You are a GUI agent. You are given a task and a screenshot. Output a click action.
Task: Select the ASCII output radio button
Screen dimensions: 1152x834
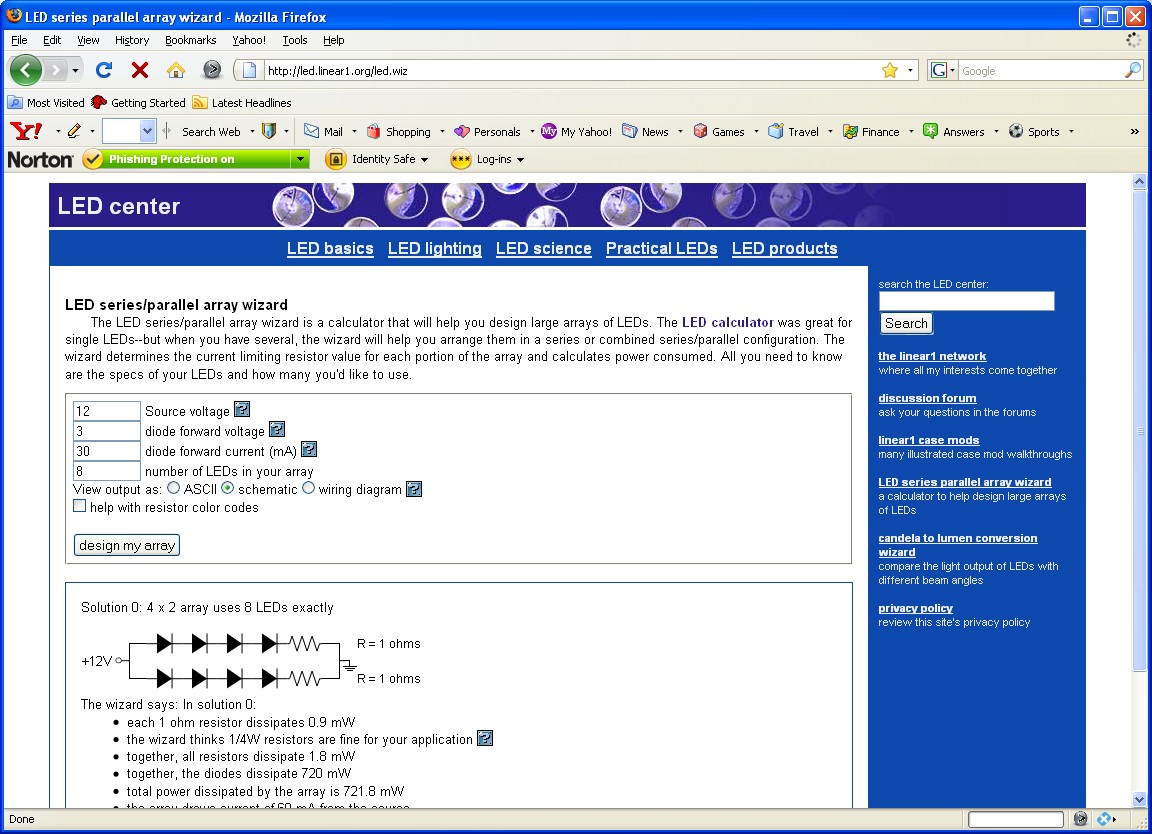coord(173,488)
